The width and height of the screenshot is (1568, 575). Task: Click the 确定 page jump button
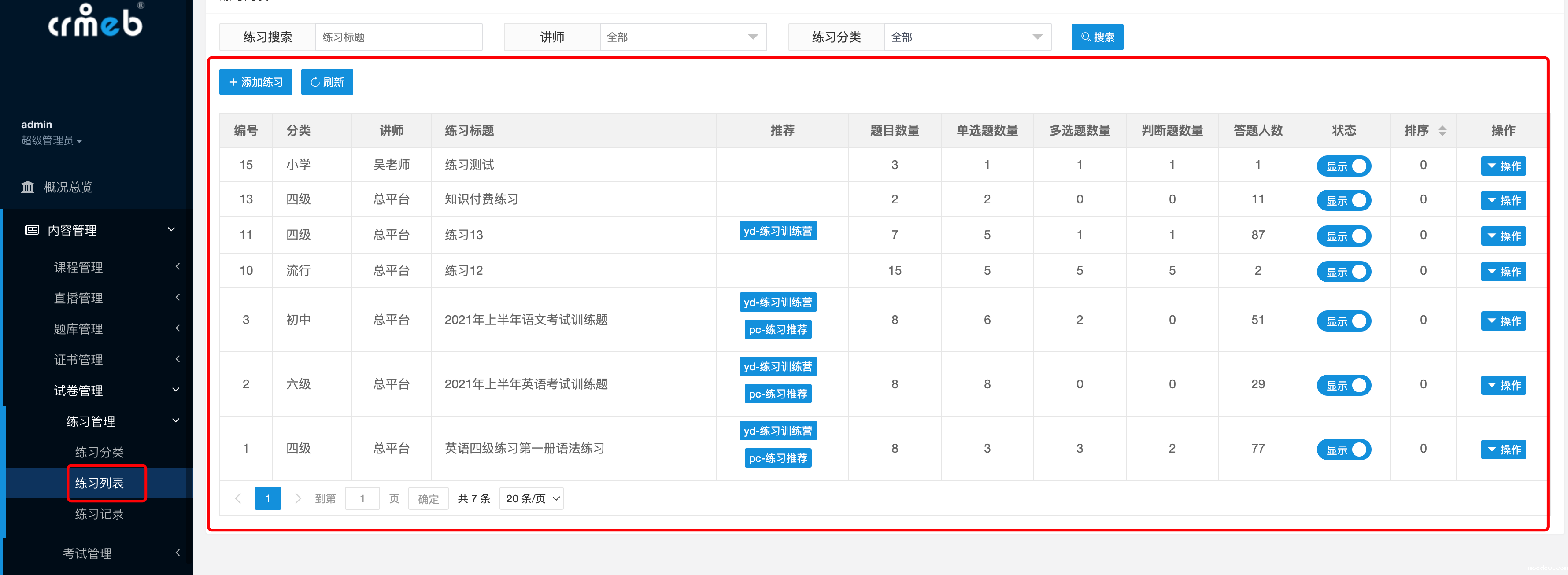pyautogui.click(x=428, y=498)
